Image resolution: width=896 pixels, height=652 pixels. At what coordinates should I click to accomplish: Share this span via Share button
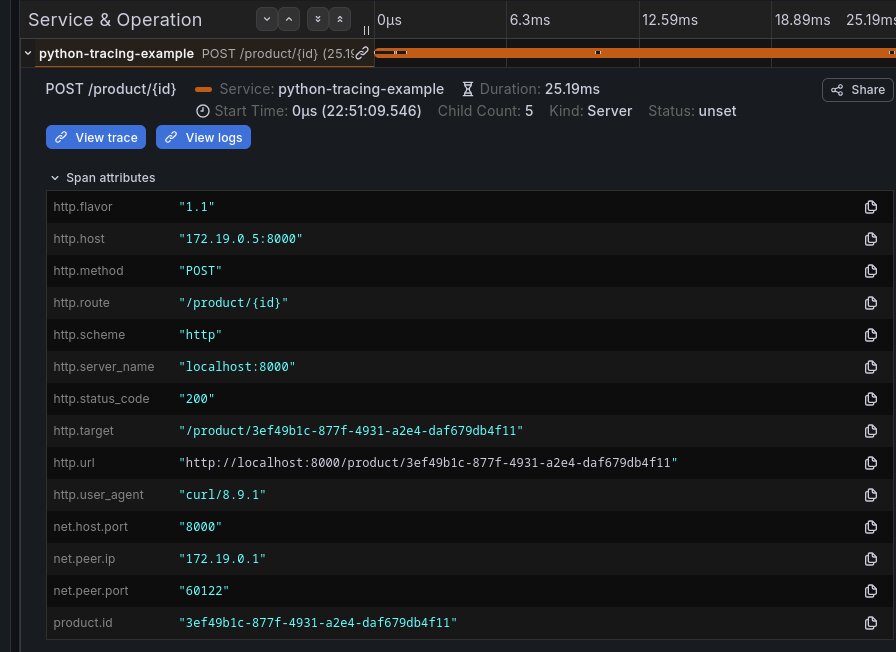856,90
